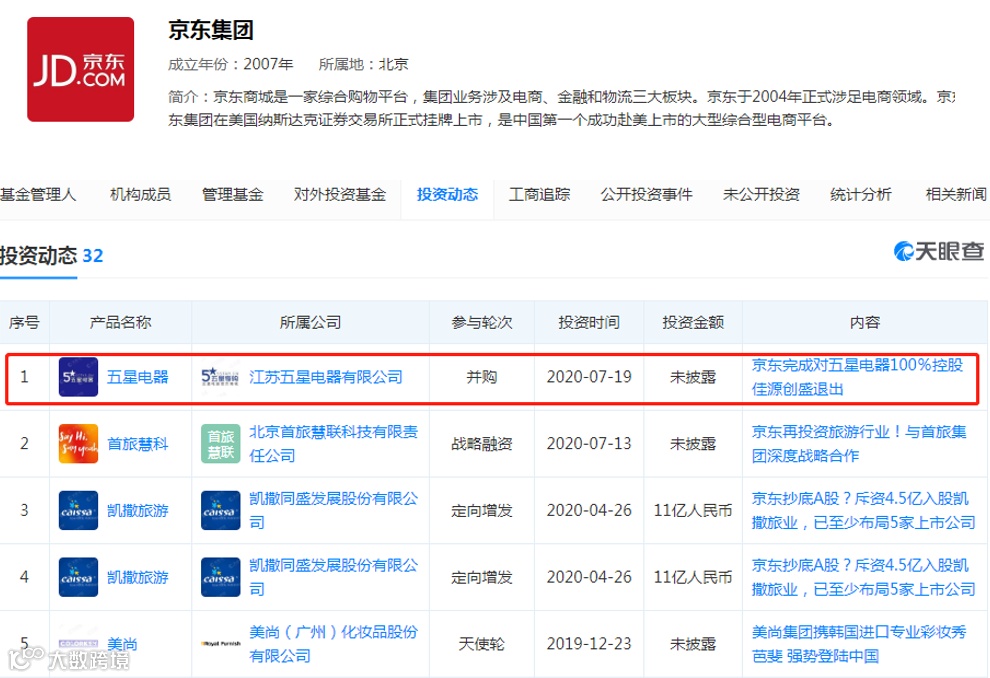Click the caissa product logo in row 4
This screenshot has height=678, width=990.
click(78, 577)
